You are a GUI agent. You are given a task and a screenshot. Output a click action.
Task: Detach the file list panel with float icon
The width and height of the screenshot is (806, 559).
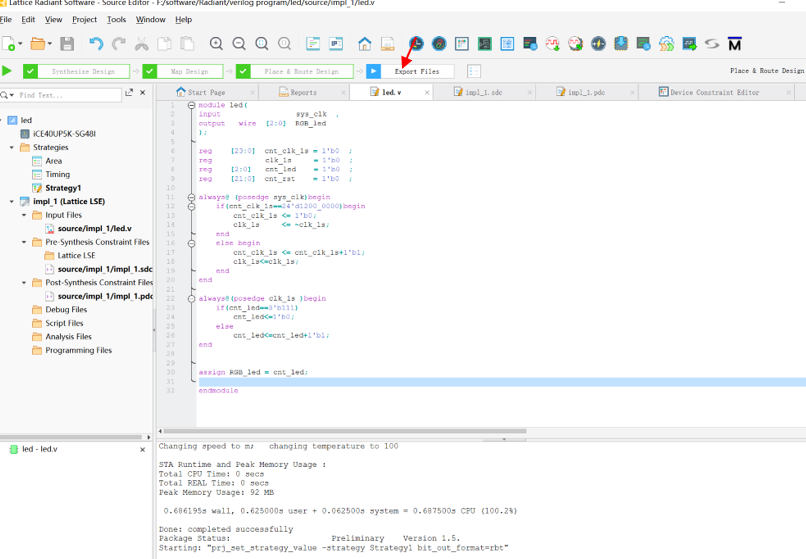pyautogui.click(x=129, y=93)
